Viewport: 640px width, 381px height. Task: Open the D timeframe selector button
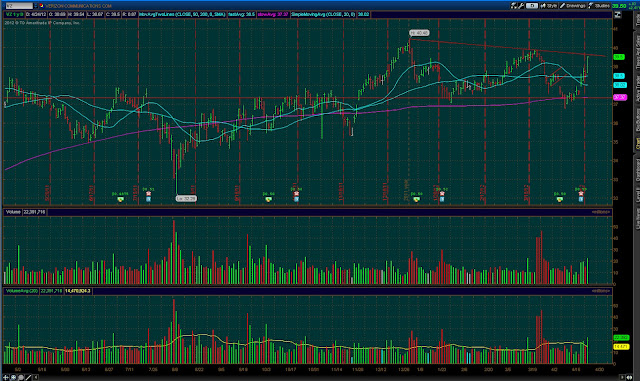click(x=532, y=6)
